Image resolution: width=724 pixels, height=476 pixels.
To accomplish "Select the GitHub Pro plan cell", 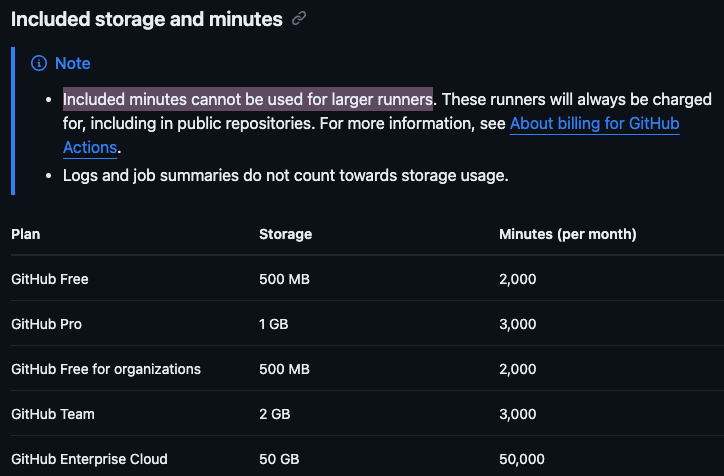I will 47,324.
